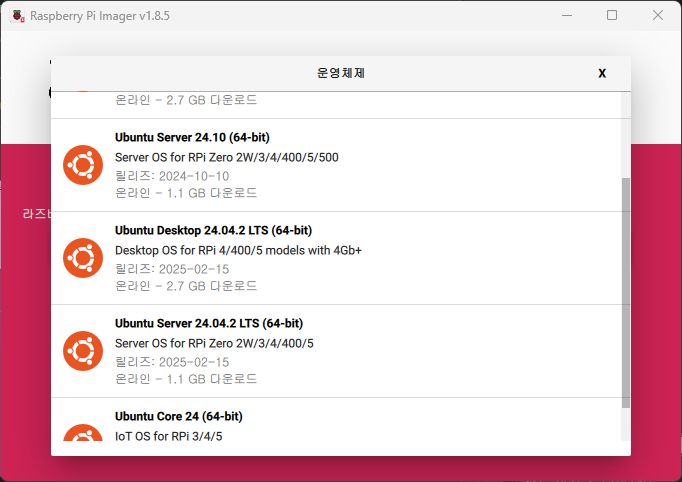Click 'Desktop OS for RPi 4/400/5 models with 4Gb+'

click(x=238, y=251)
